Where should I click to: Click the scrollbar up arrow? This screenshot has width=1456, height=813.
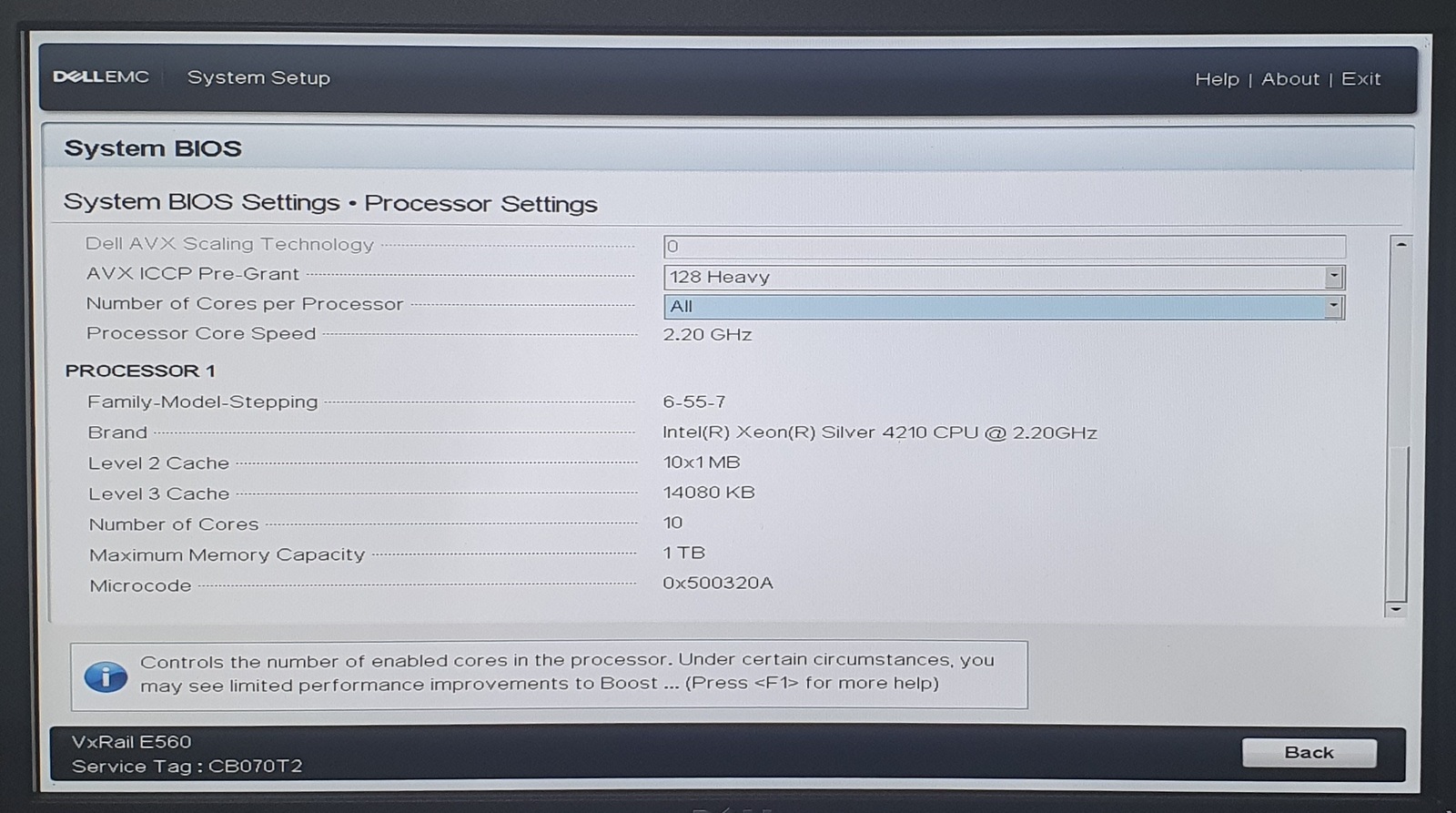(1401, 245)
